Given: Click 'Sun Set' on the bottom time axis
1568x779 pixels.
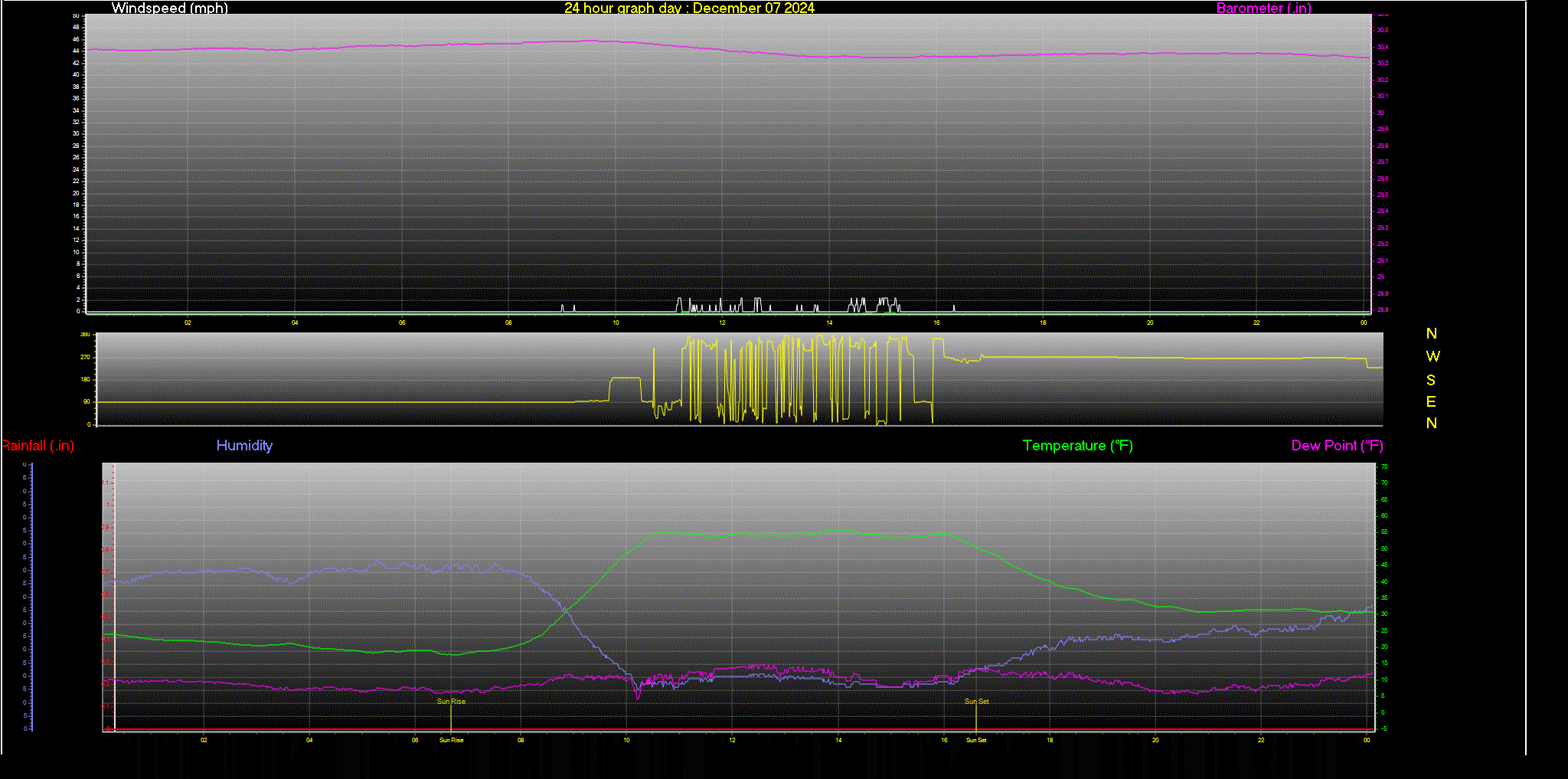Looking at the screenshot, I should tap(976, 740).
